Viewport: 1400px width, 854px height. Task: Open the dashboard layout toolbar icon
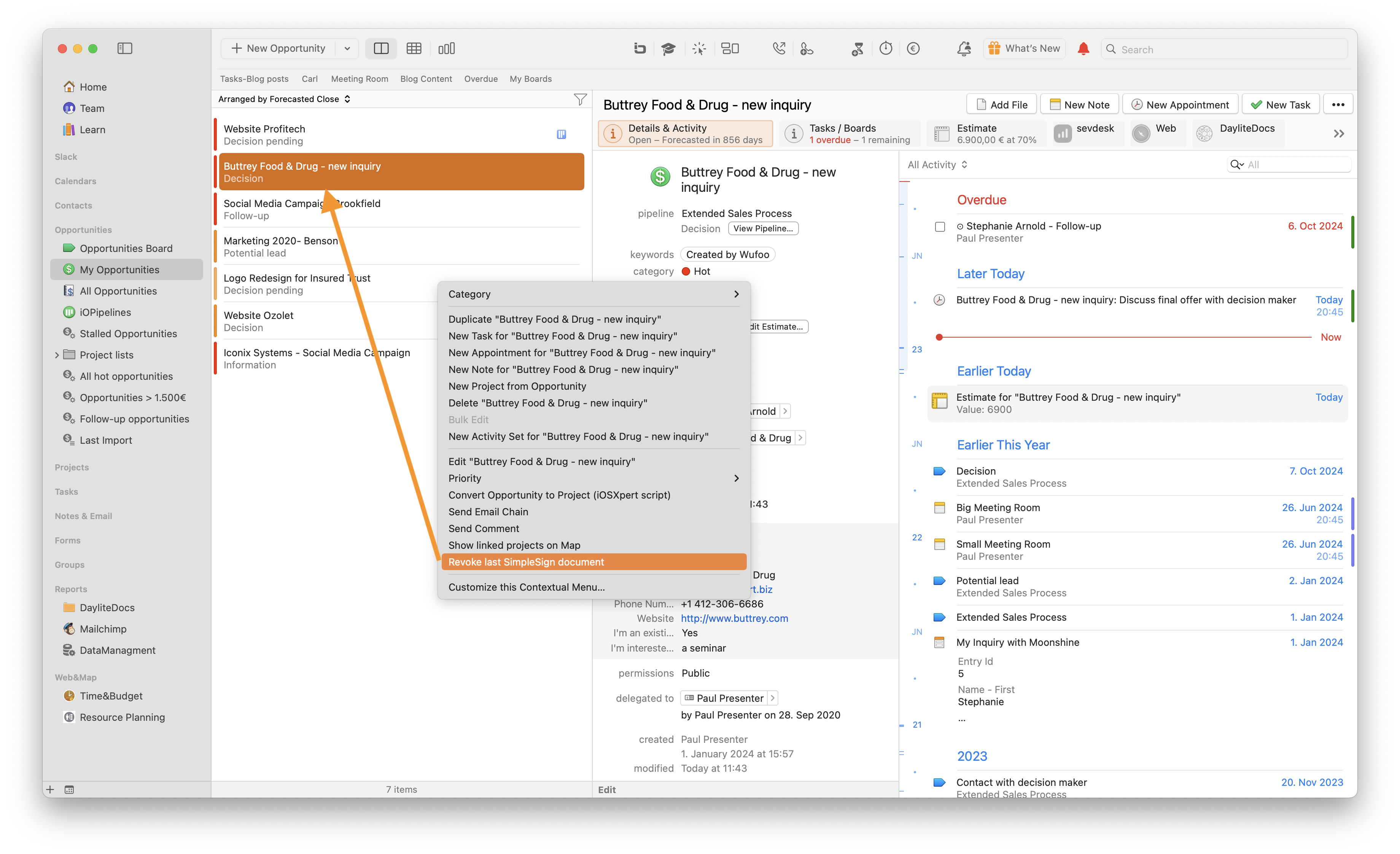pos(730,49)
